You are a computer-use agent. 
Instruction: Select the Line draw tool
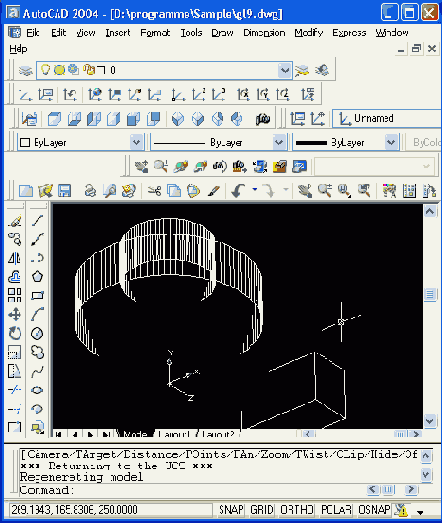tap(37, 220)
